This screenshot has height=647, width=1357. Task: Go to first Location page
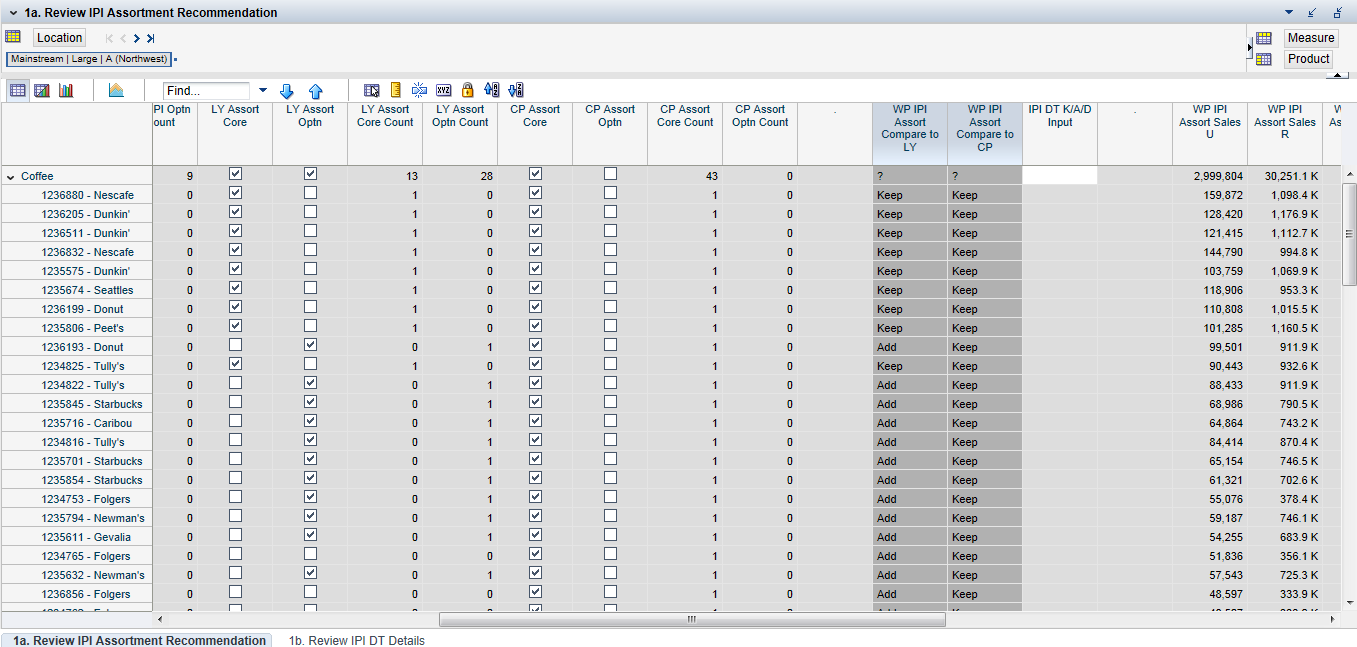pyautogui.click(x=109, y=38)
